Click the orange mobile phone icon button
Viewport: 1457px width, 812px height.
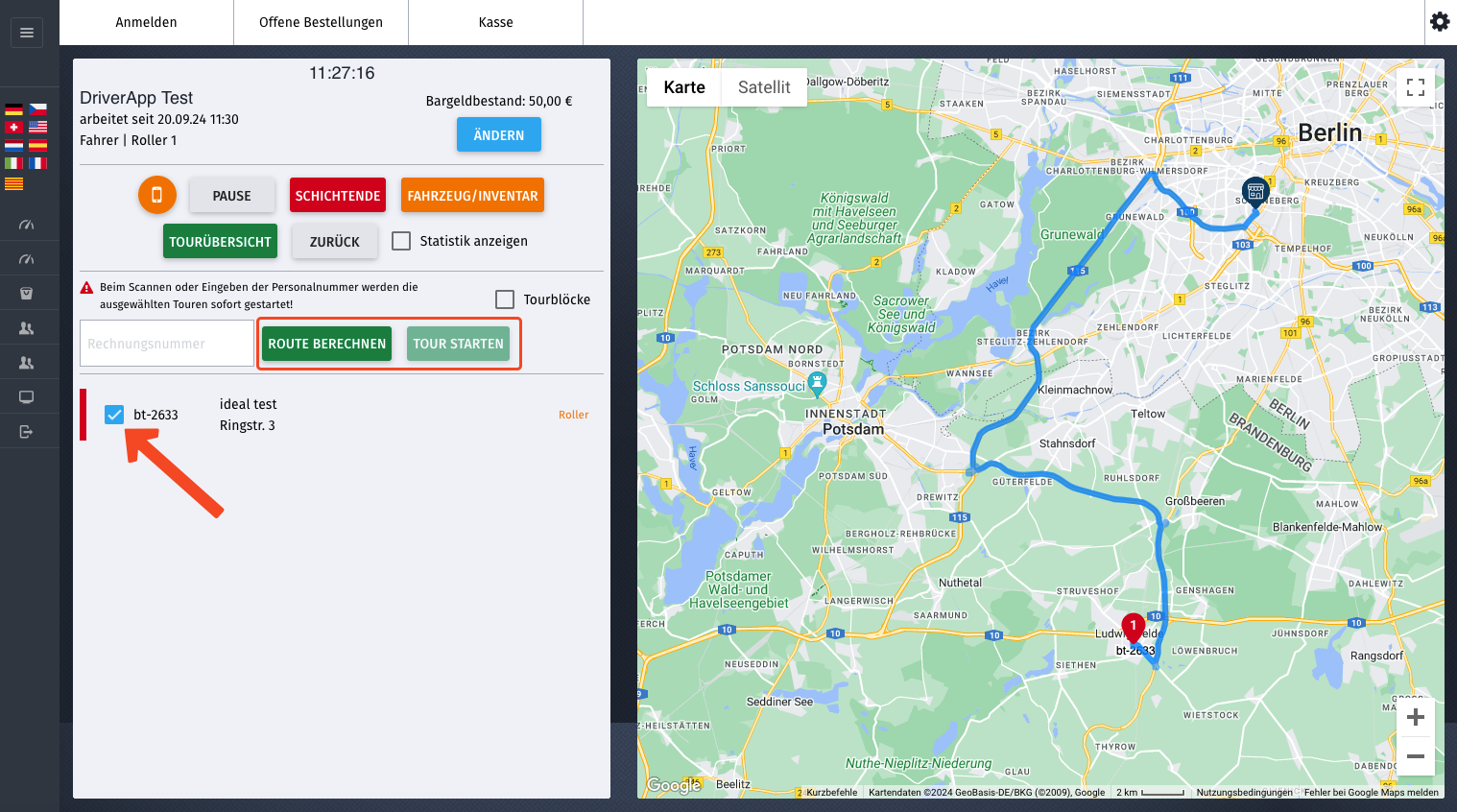point(156,195)
